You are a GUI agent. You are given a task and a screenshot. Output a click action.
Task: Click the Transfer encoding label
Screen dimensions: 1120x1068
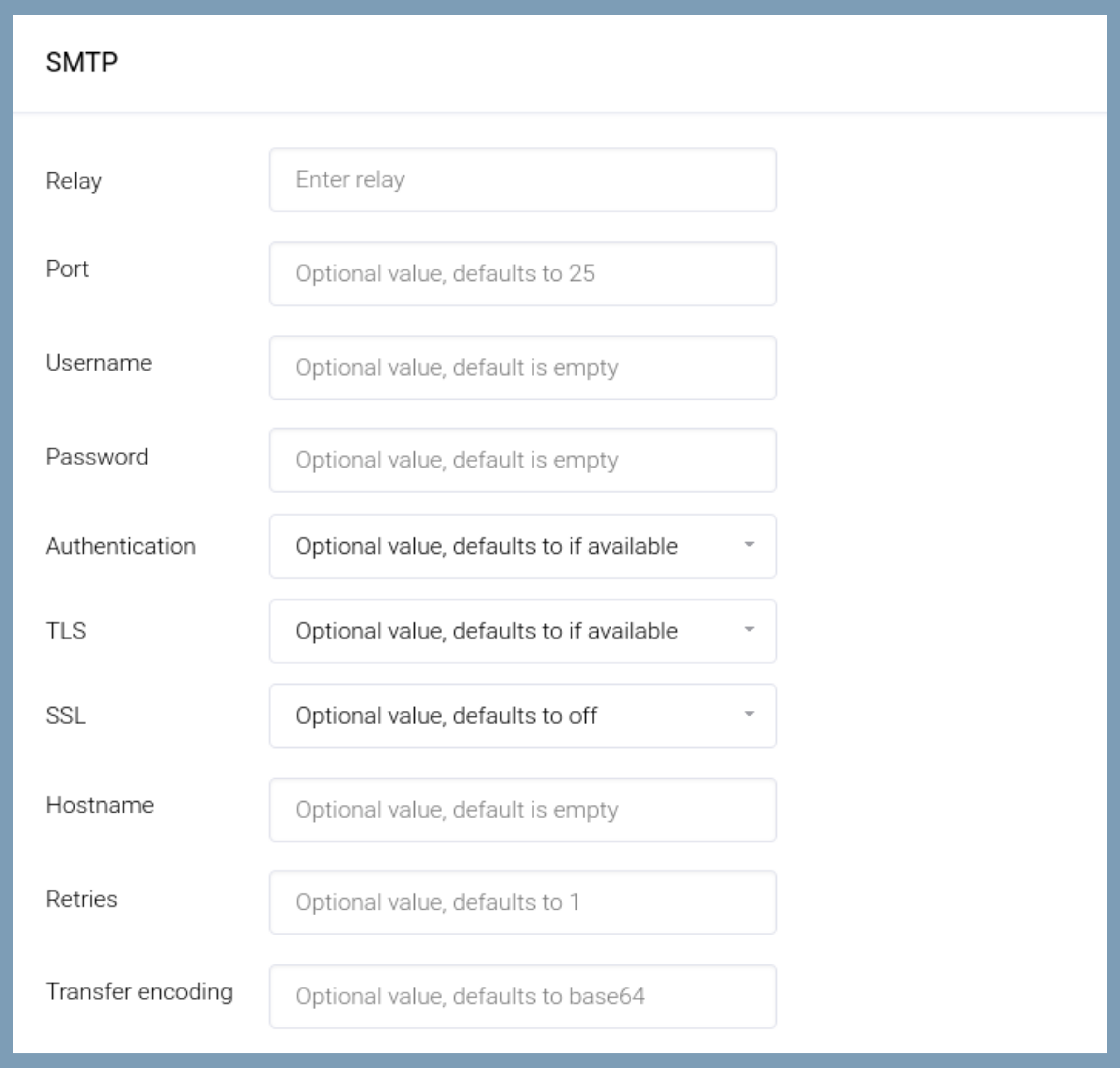pyautogui.click(x=139, y=992)
